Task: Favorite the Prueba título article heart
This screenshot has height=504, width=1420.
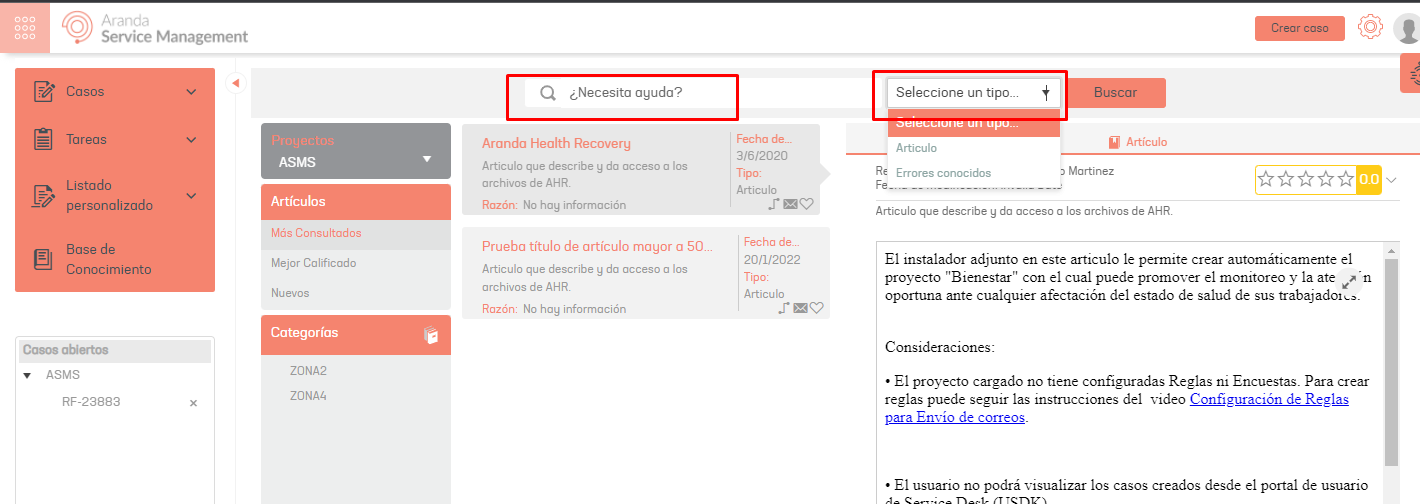Action: (x=817, y=308)
